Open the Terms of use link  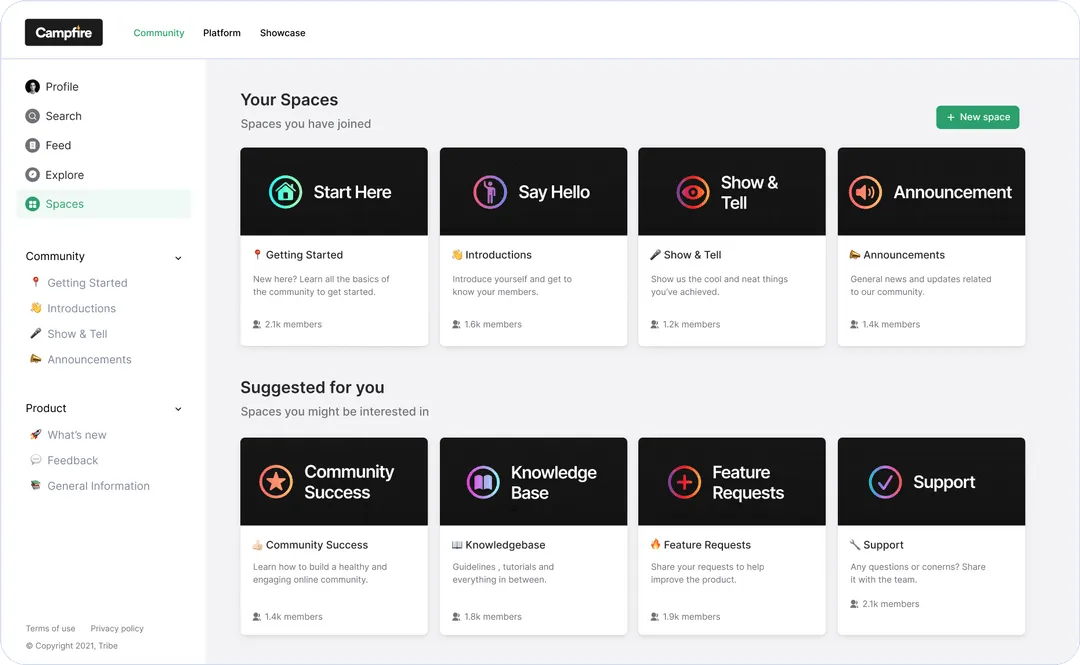(x=50, y=628)
